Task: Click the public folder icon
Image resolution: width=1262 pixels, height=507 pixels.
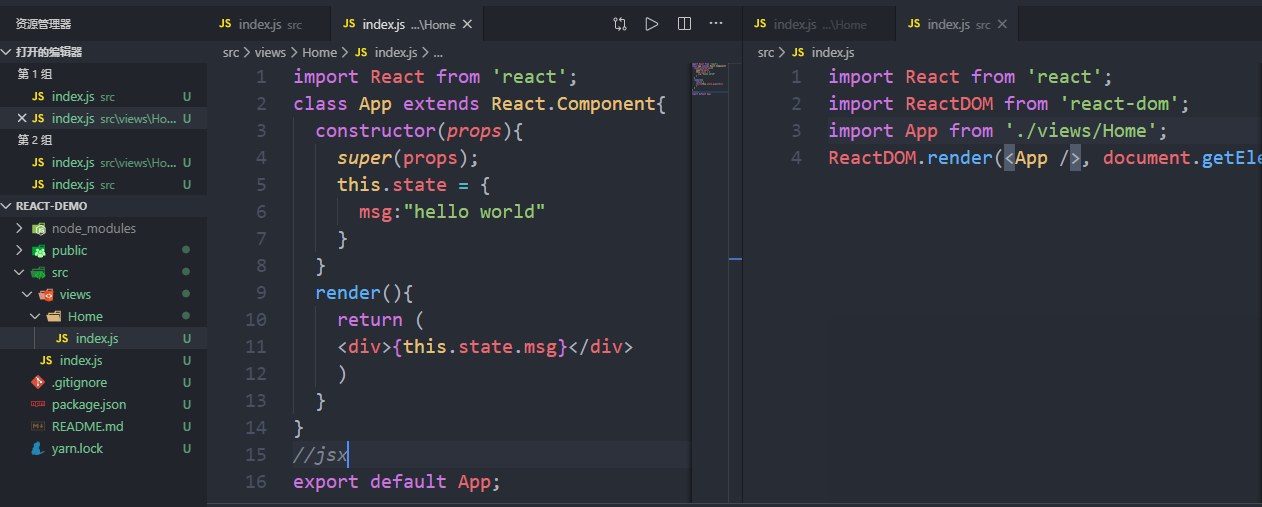Action: [x=39, y=250]
